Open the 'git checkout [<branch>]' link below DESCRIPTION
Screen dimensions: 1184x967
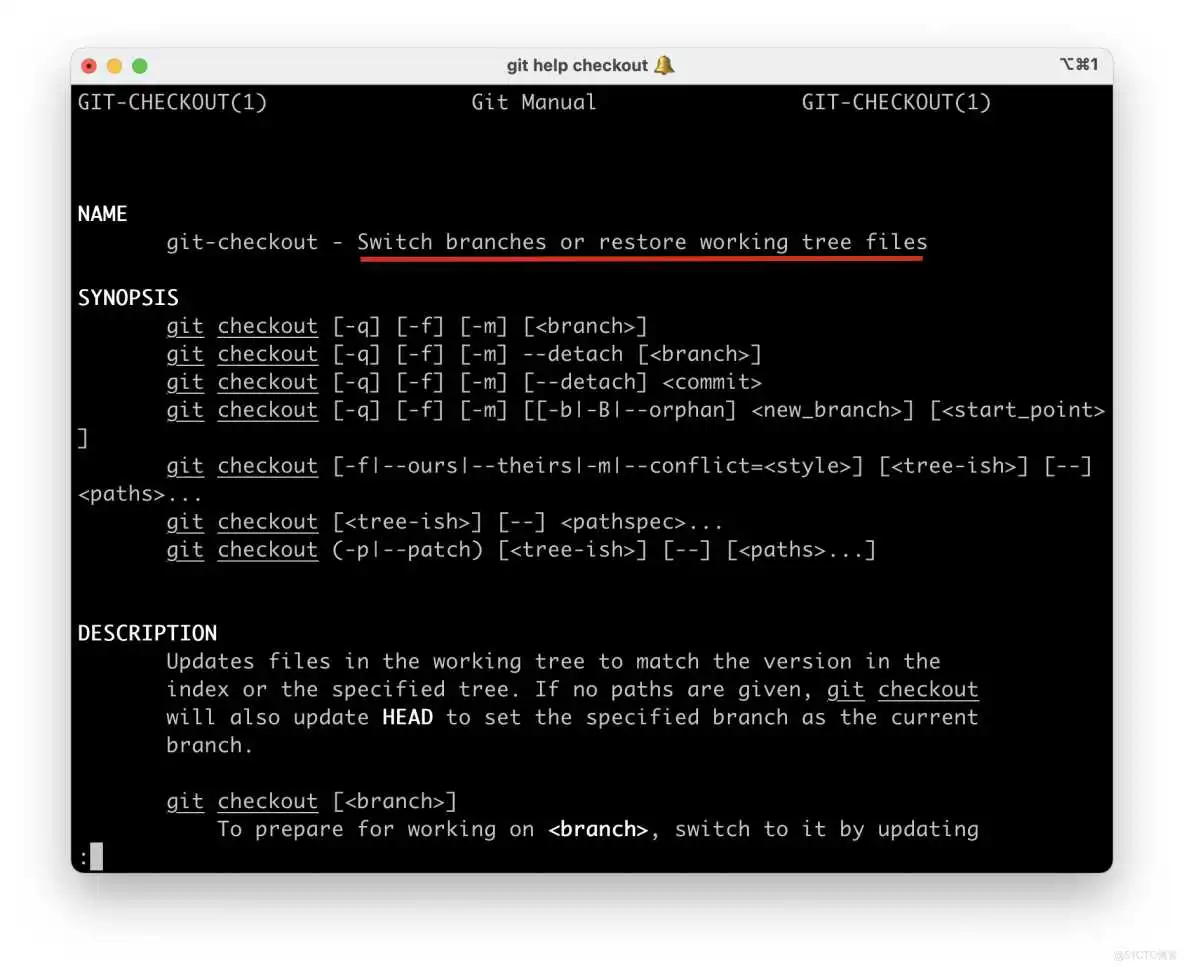[x=242, y=801]
